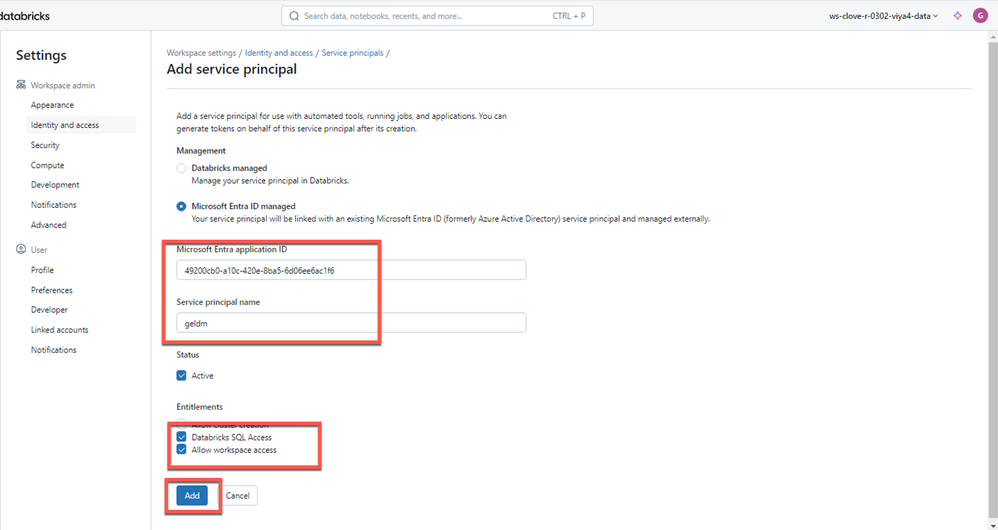Screen dimensions: 998x530
Task: Click the Workspace admin section icon
Action: (21, 86)
